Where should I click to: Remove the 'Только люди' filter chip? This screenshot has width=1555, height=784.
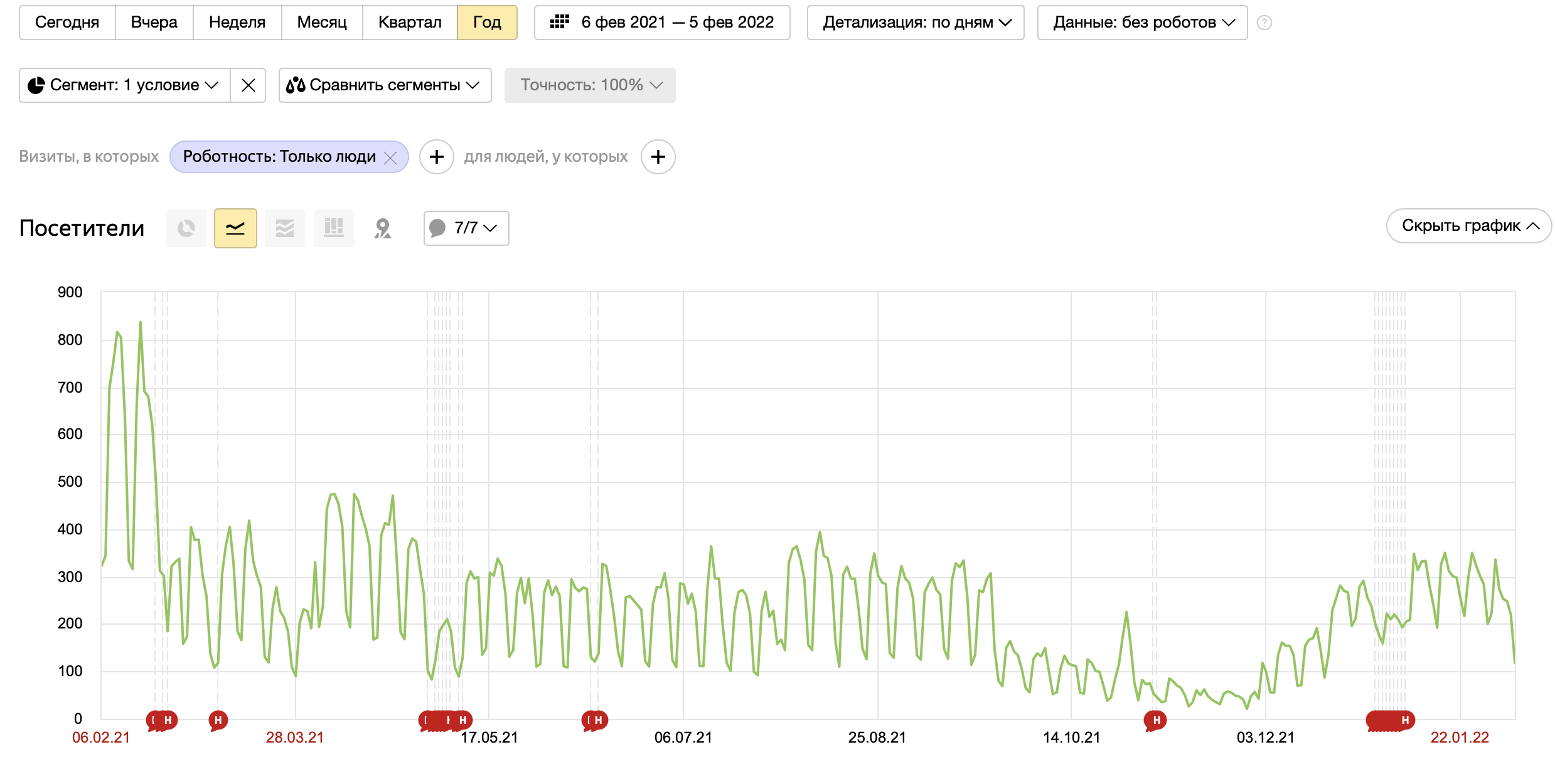click(390, 157)
